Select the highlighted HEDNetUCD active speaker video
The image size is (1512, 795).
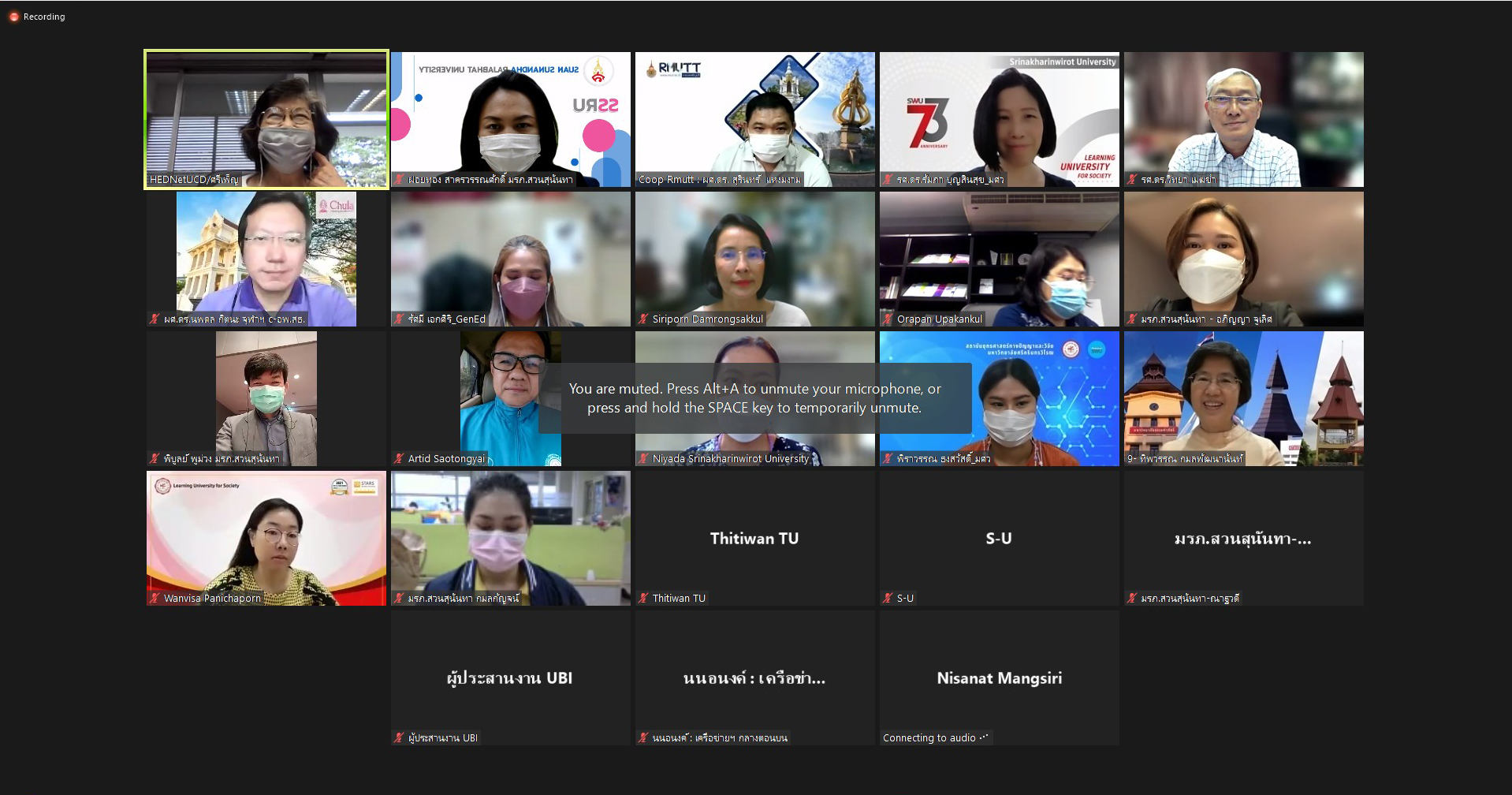[266, 118]
